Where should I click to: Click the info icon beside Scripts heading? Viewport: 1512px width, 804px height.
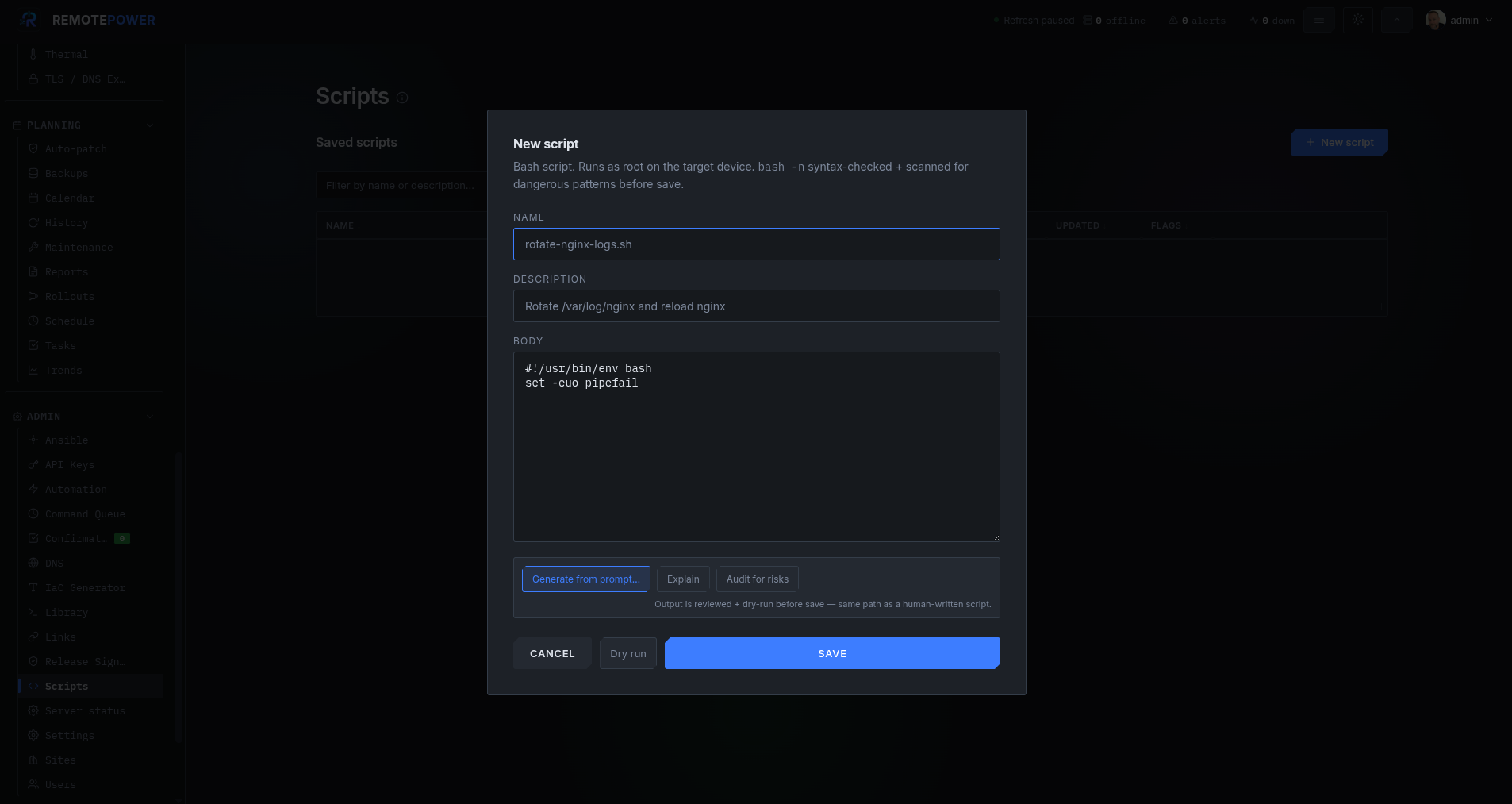(402, 98)
